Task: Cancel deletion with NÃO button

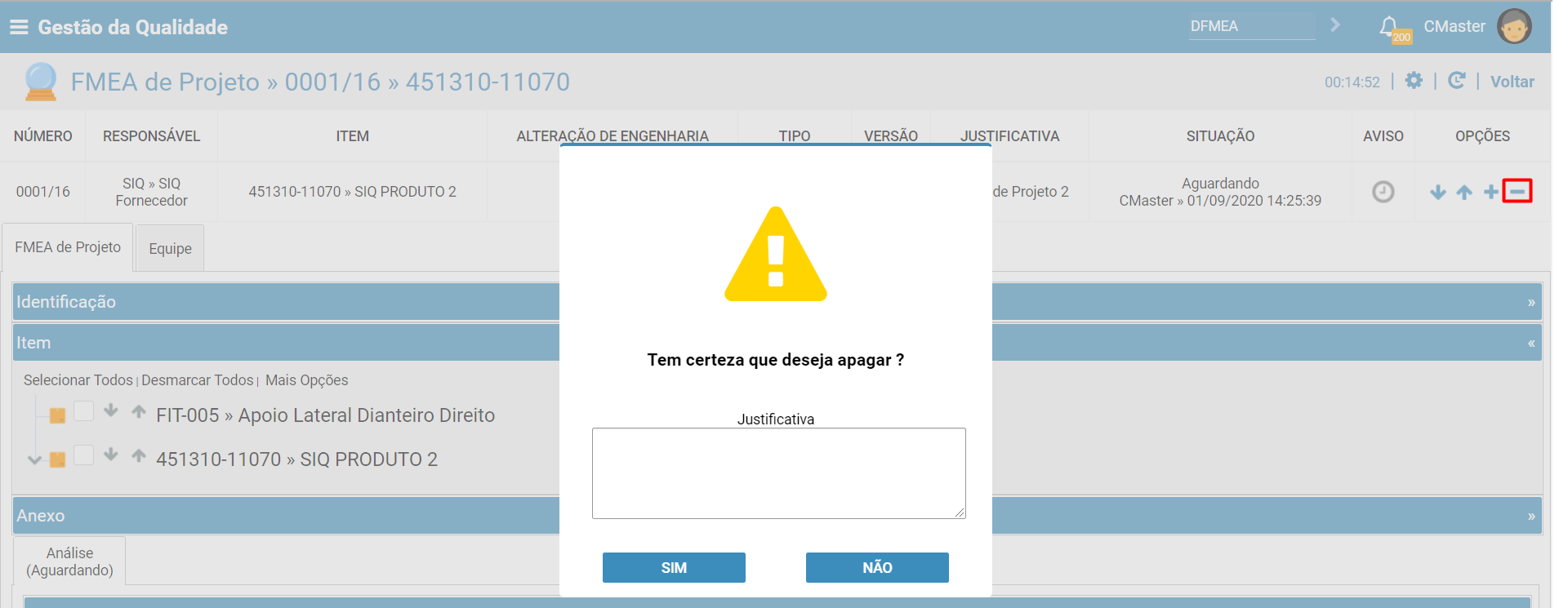Action: point(877,567)
